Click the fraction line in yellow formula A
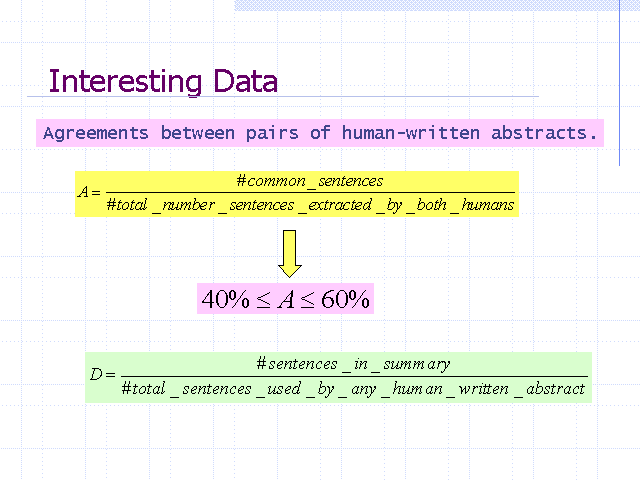The width and height of the screenshot is (640, 480). click(309, 193)
